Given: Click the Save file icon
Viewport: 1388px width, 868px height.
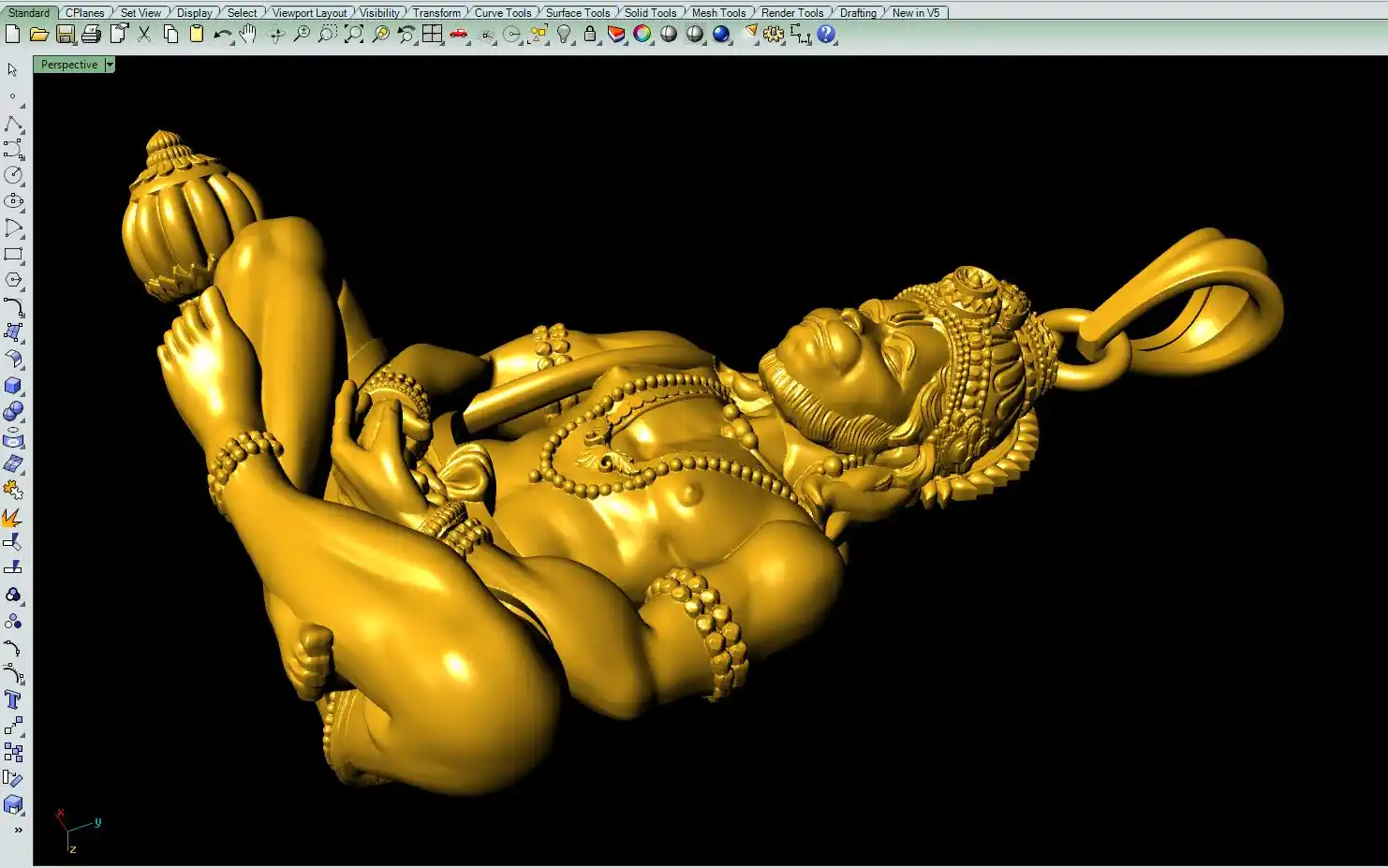Looking at the screenshot, I should coord(65,35).
